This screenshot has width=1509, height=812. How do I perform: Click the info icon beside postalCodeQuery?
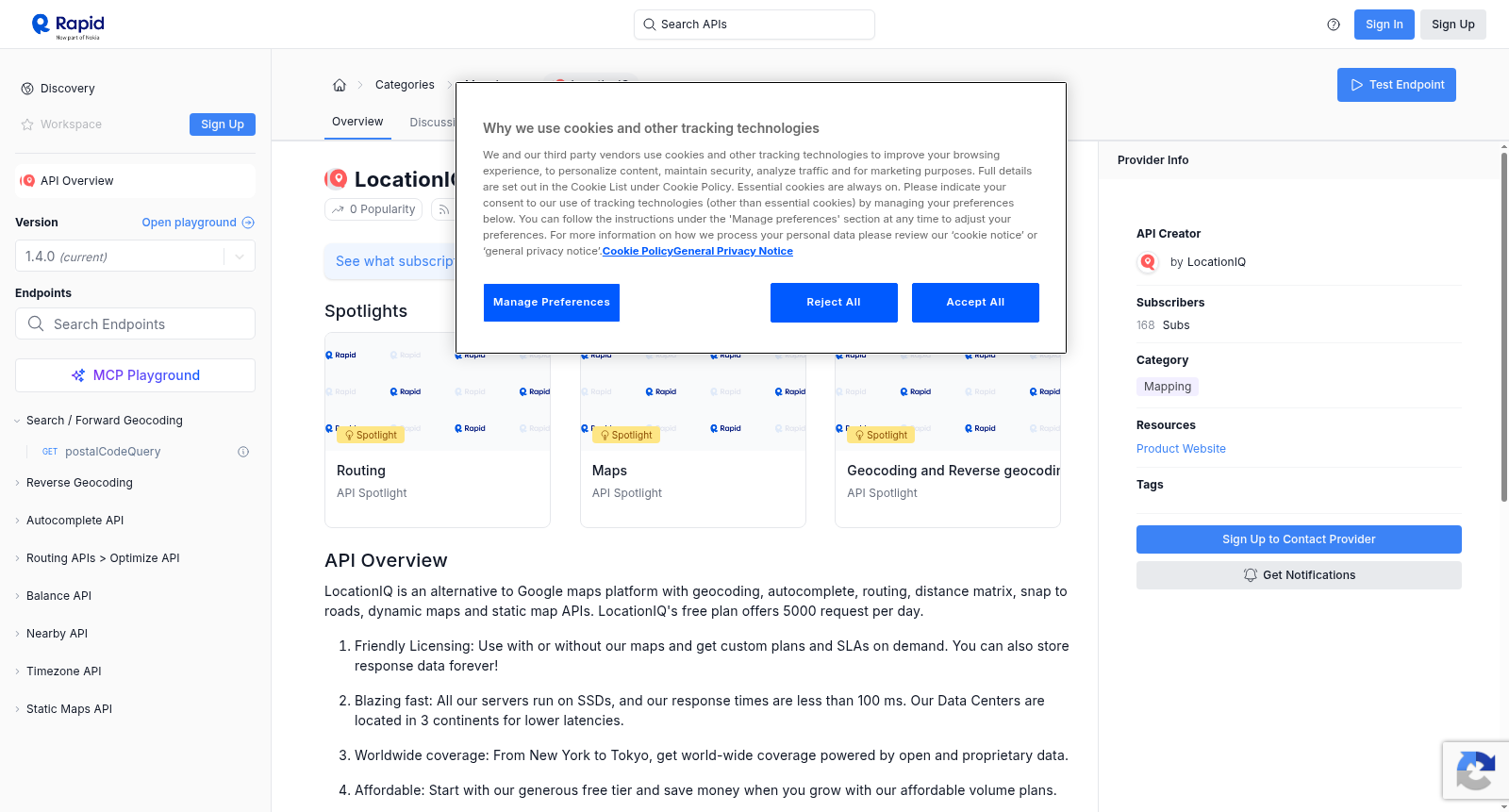pos(243,452)
